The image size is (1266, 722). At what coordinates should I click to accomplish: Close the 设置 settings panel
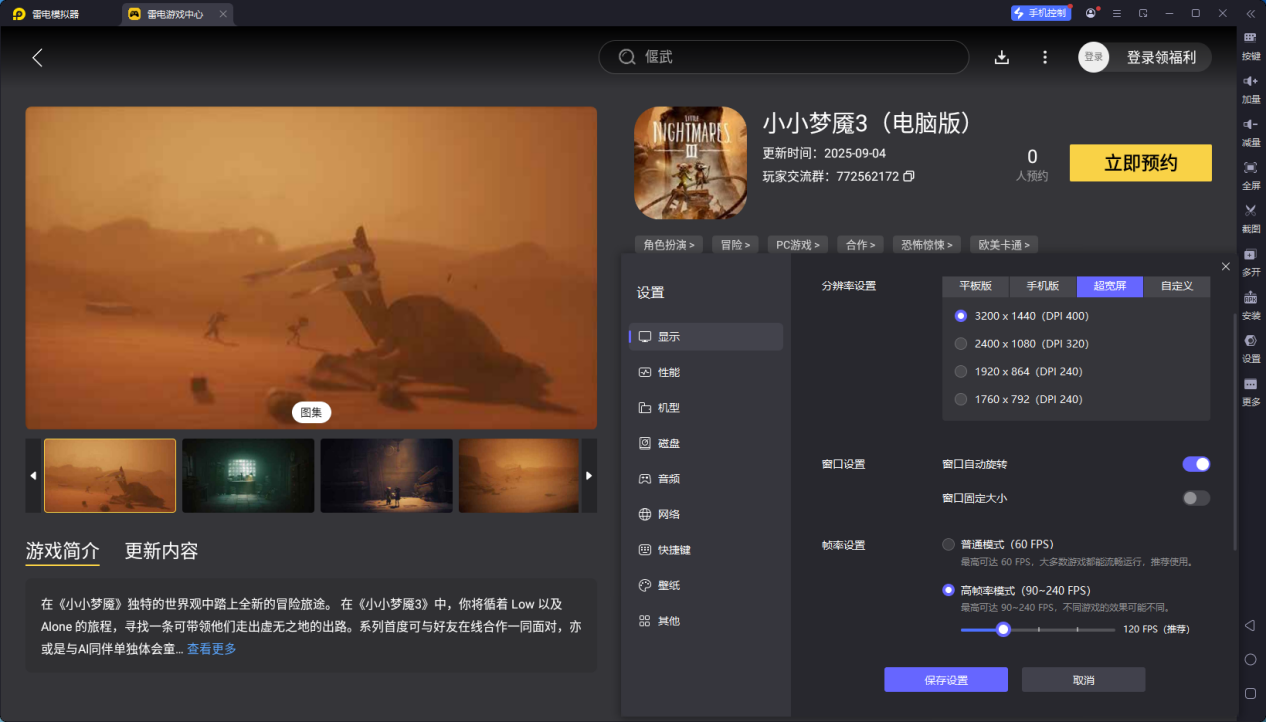(1226, 266)
